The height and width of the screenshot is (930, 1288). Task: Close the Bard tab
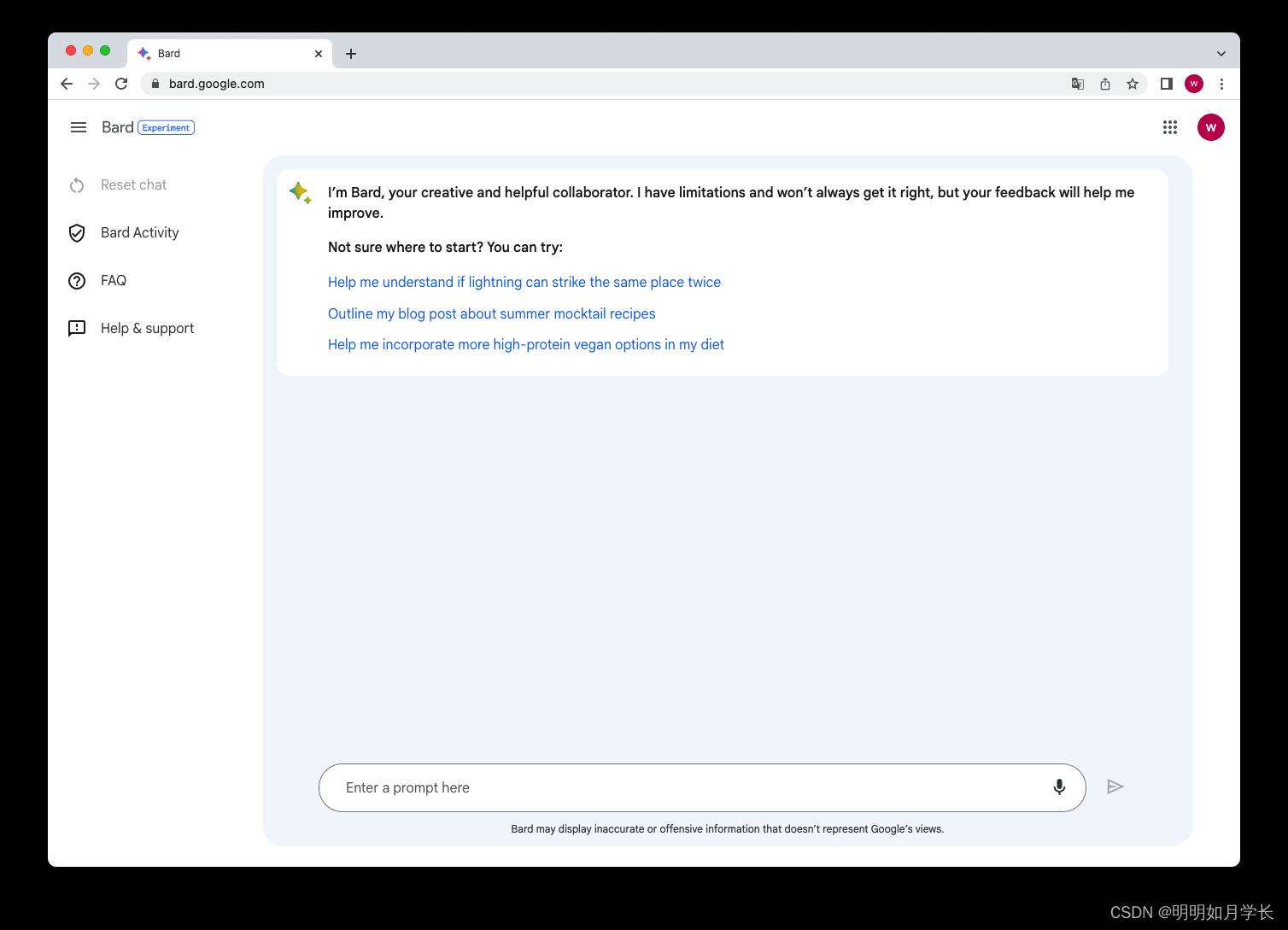point(319,53)
